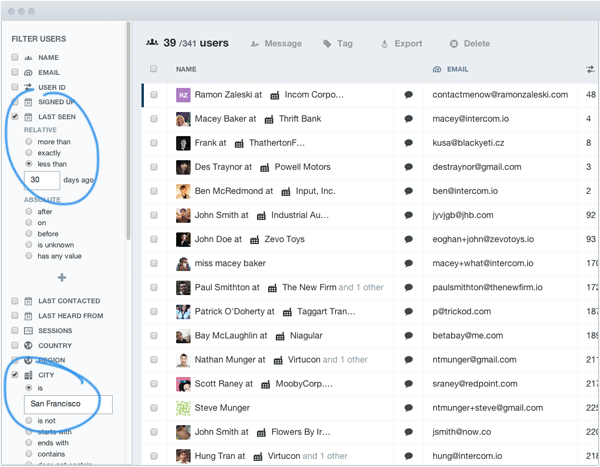This screenshot has width=600, height=467.
Task: Click the filter sidebar scrollbar
Action: [128, 130]
